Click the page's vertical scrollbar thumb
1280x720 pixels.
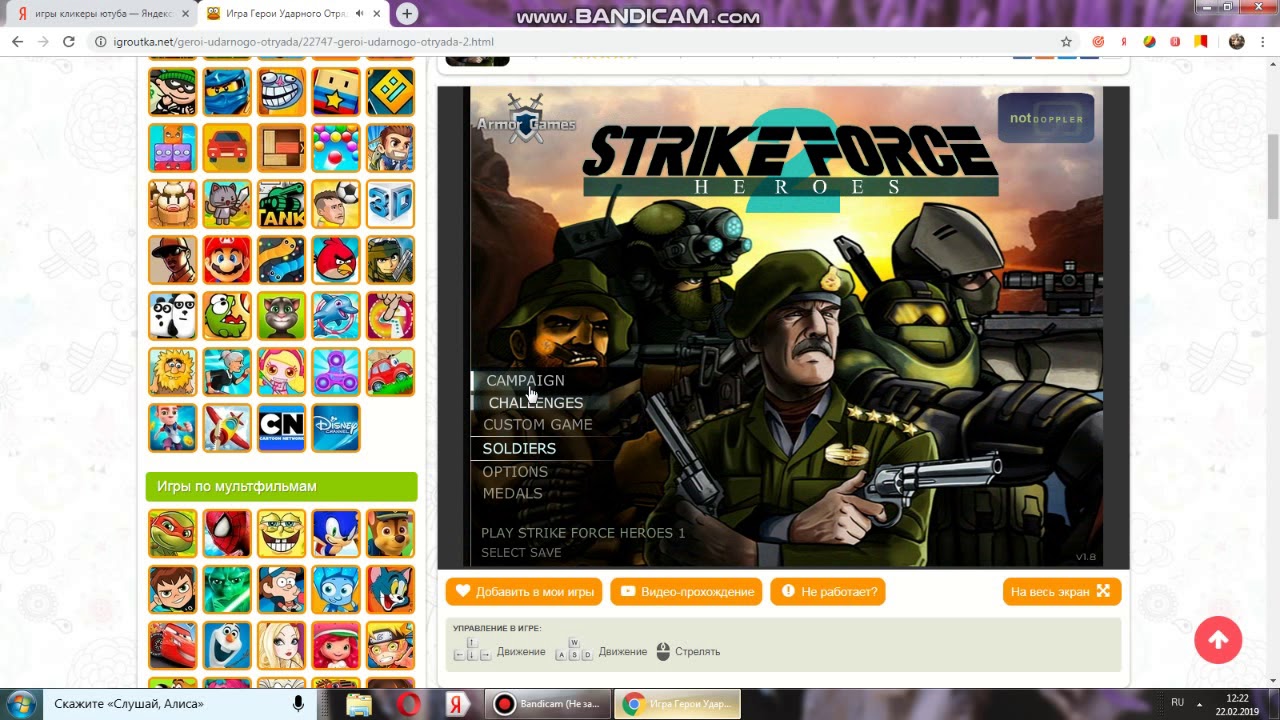point(1272,175)
